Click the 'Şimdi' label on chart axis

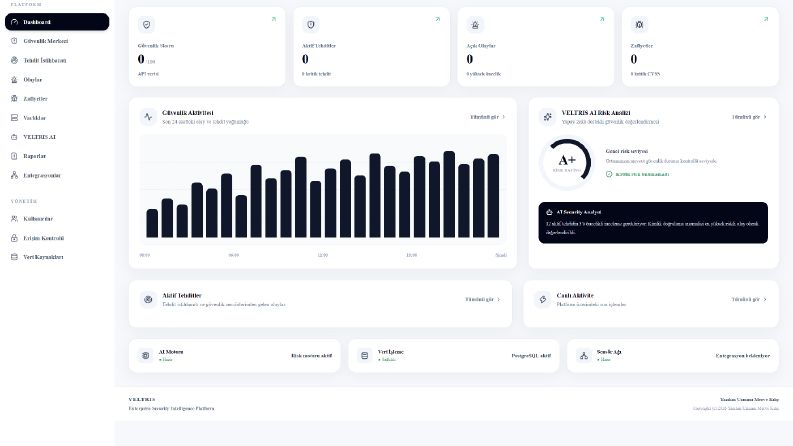[501, 255]
